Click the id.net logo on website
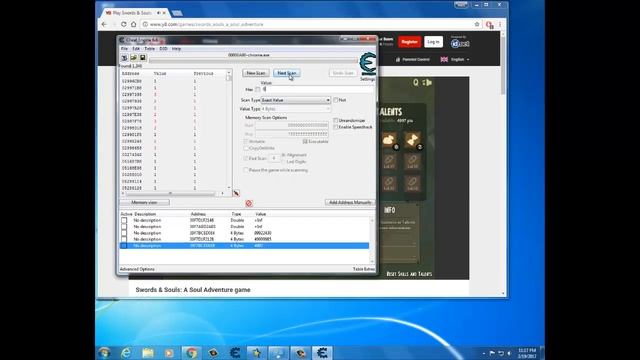 pos(460,43)
